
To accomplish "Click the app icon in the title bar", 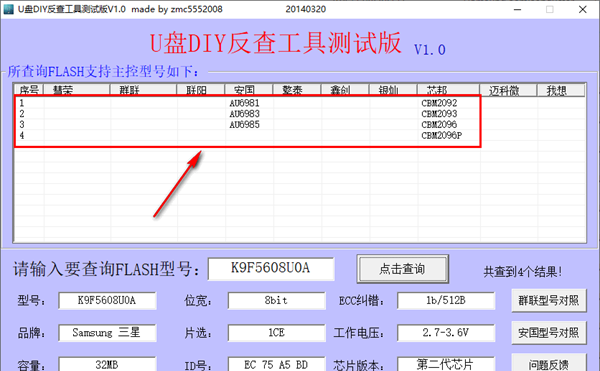I will tap(8, 9).
